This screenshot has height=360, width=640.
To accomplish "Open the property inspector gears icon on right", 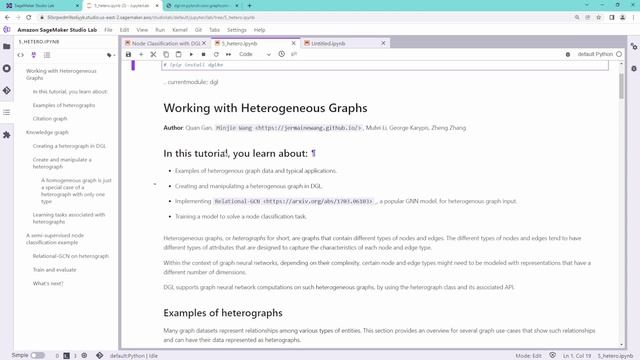I will click(634, 47).
